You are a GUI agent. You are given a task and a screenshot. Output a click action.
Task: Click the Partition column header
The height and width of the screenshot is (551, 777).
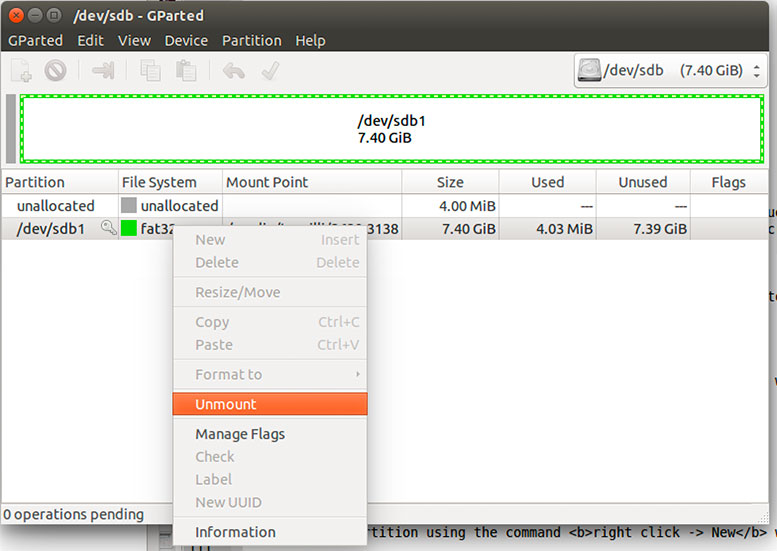[60, 182]
